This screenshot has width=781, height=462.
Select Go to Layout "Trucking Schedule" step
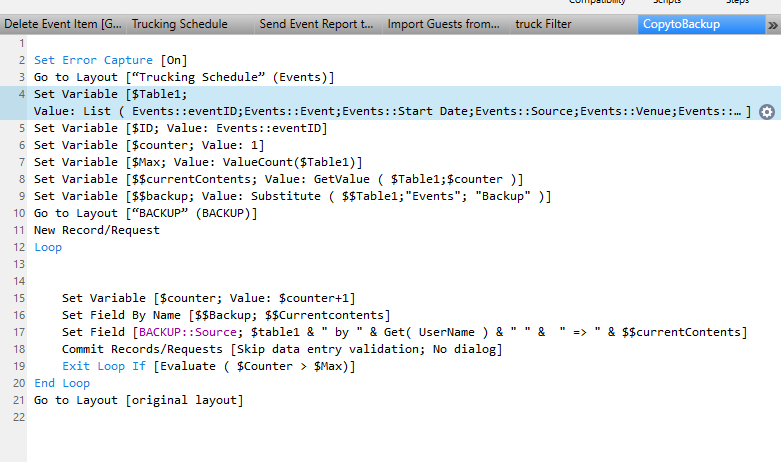(184, 77)
